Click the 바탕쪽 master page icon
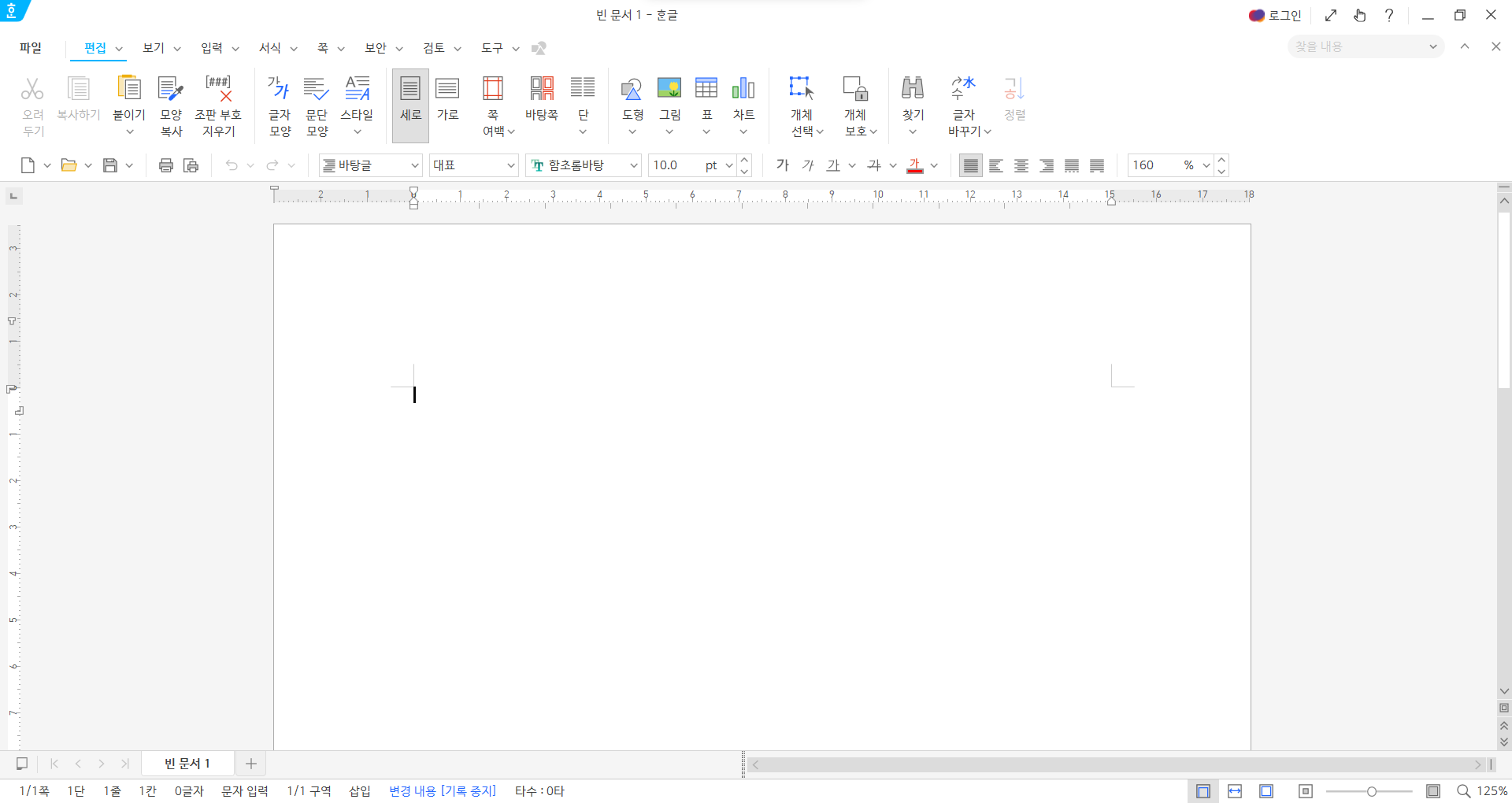The height and width of the screenshot is (803, 1512). tap(542, 88)
